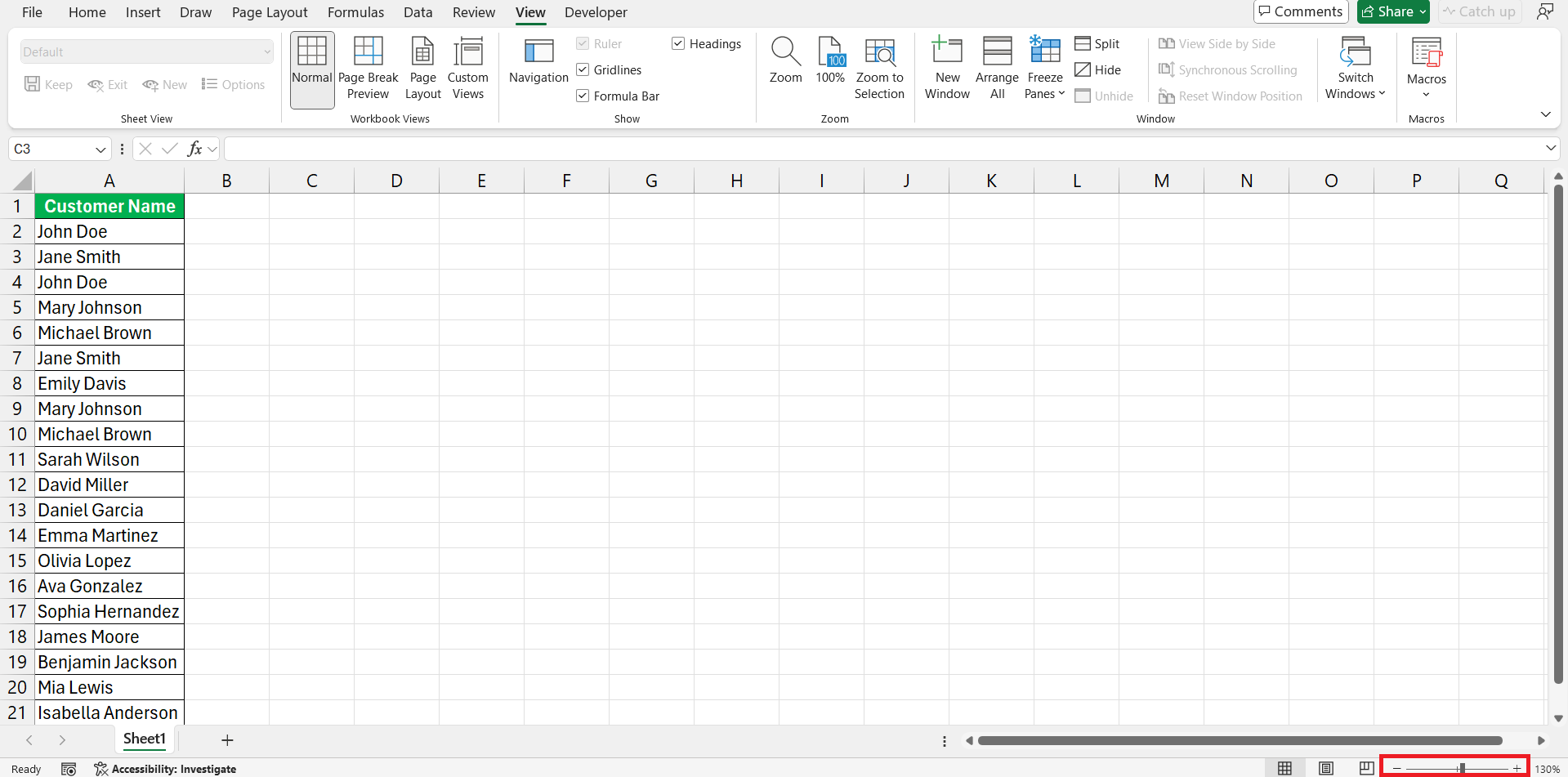Click macro recording icon in status bar
The image size is (1568, 777).
pyautogui.click(x=69, y=769)
